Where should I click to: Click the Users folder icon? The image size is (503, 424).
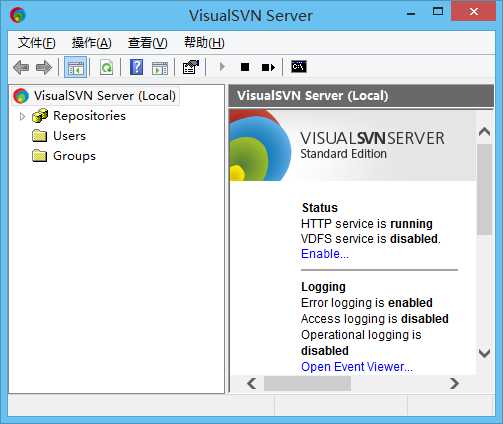(x=40, y=136)
